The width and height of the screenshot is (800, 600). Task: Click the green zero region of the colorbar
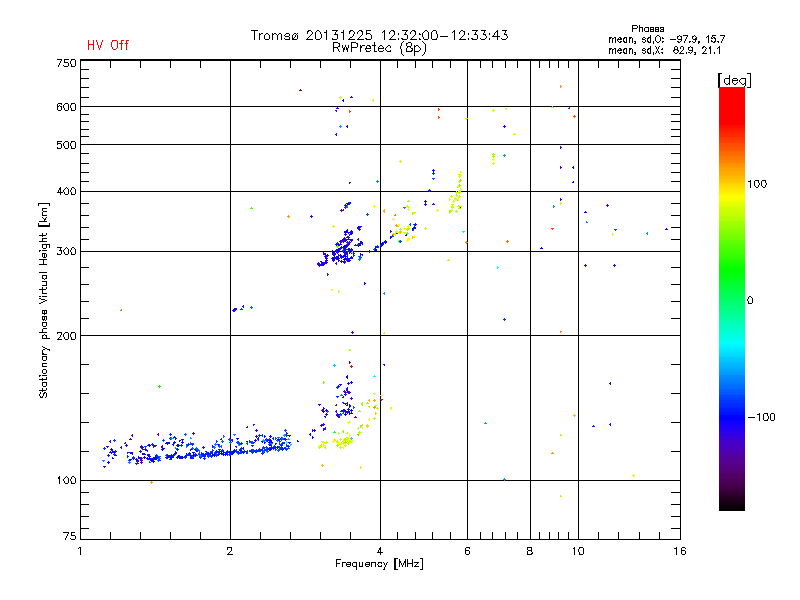coord(732,300)
